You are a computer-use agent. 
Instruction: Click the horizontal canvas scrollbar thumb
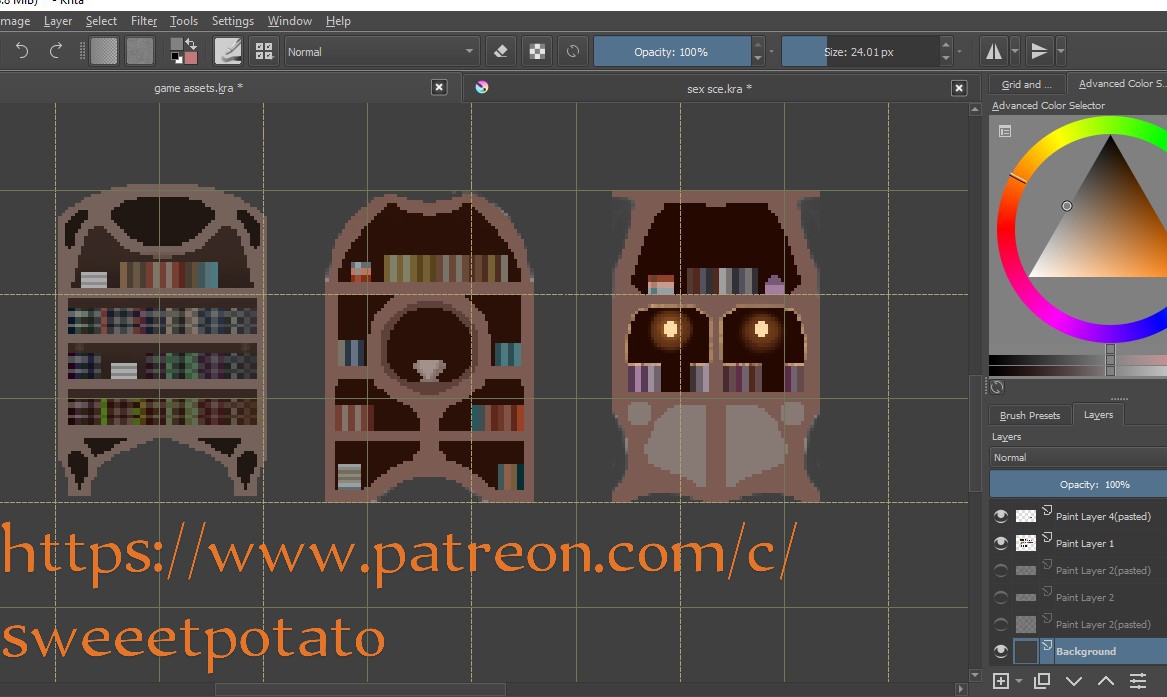coord(360,690)
